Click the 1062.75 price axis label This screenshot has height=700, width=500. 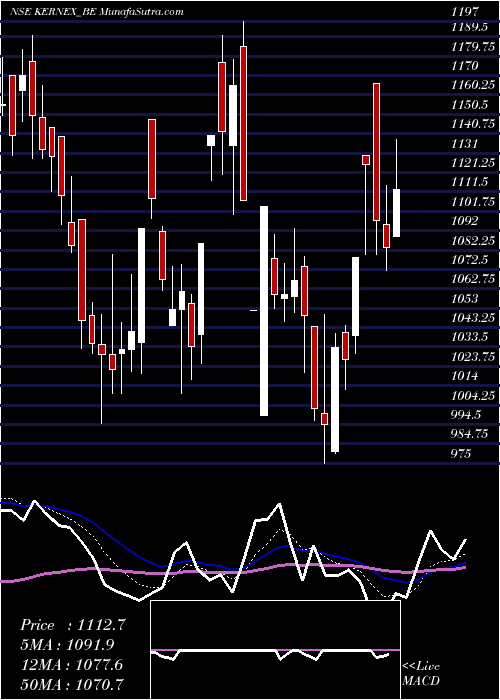(x=473, y=279)
